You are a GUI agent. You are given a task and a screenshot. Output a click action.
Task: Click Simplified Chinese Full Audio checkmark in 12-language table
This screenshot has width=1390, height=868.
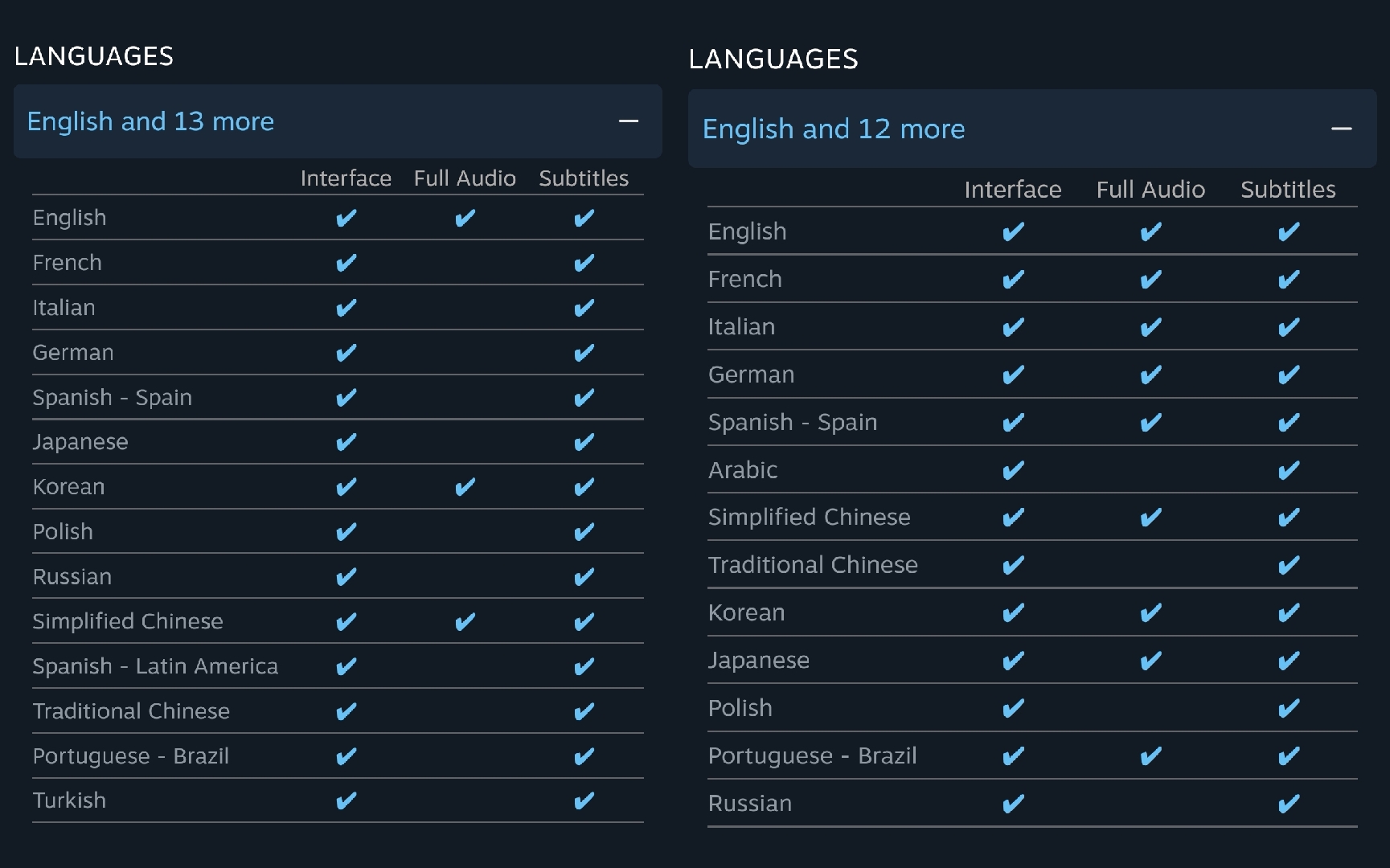(x=1150, y=518)
